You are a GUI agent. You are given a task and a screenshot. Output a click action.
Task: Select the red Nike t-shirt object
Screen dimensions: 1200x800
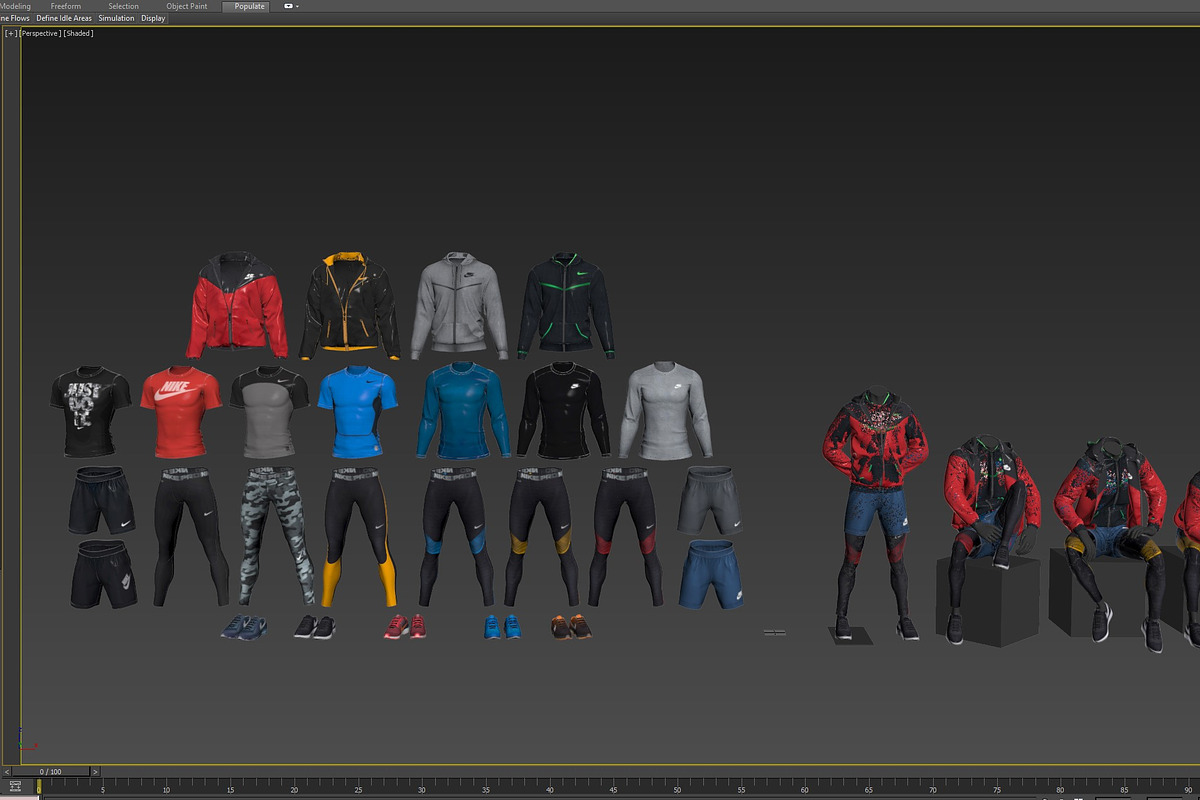(179, 411)
